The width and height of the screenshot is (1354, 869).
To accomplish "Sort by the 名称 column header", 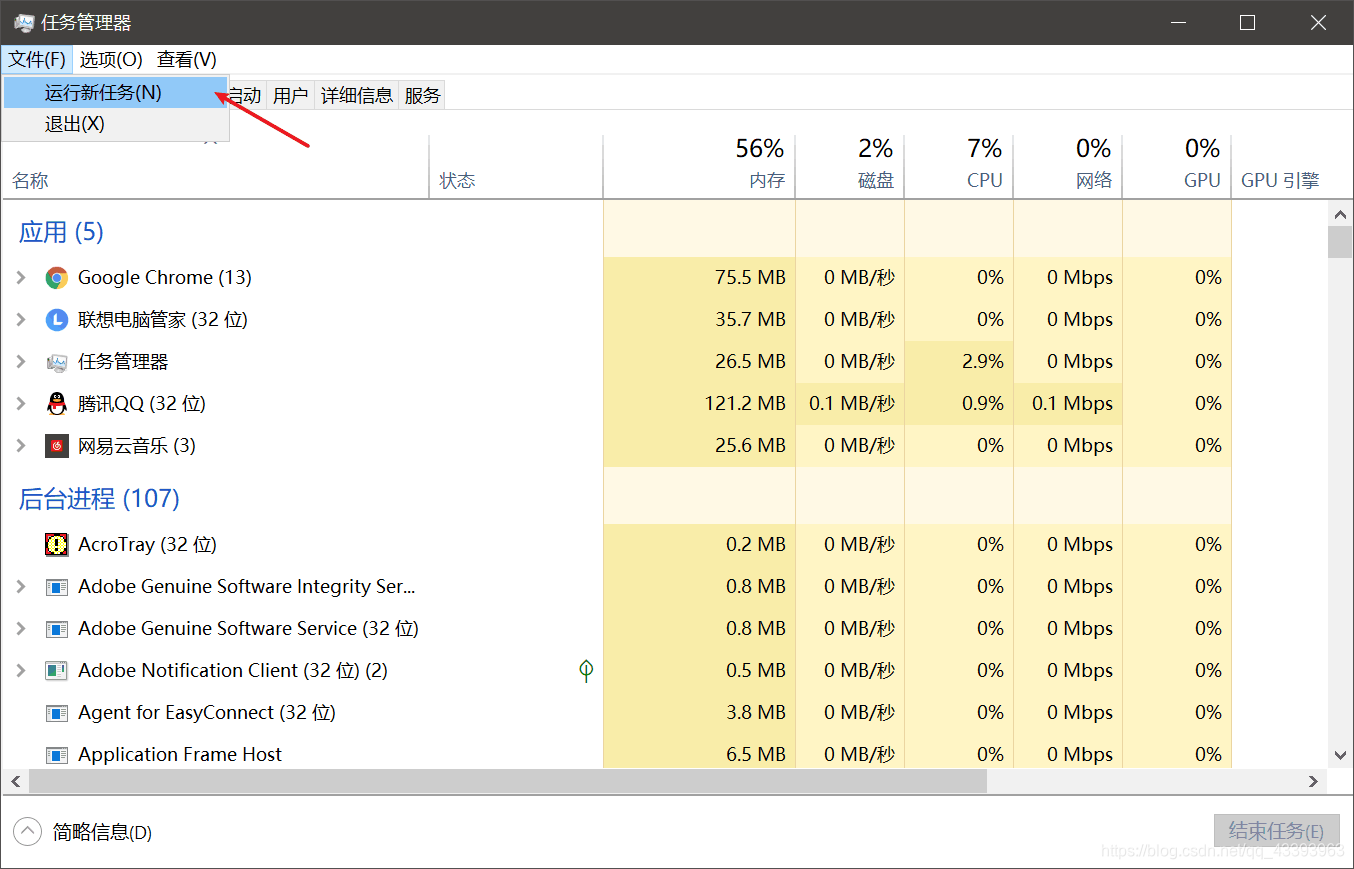I will point(215,167).
